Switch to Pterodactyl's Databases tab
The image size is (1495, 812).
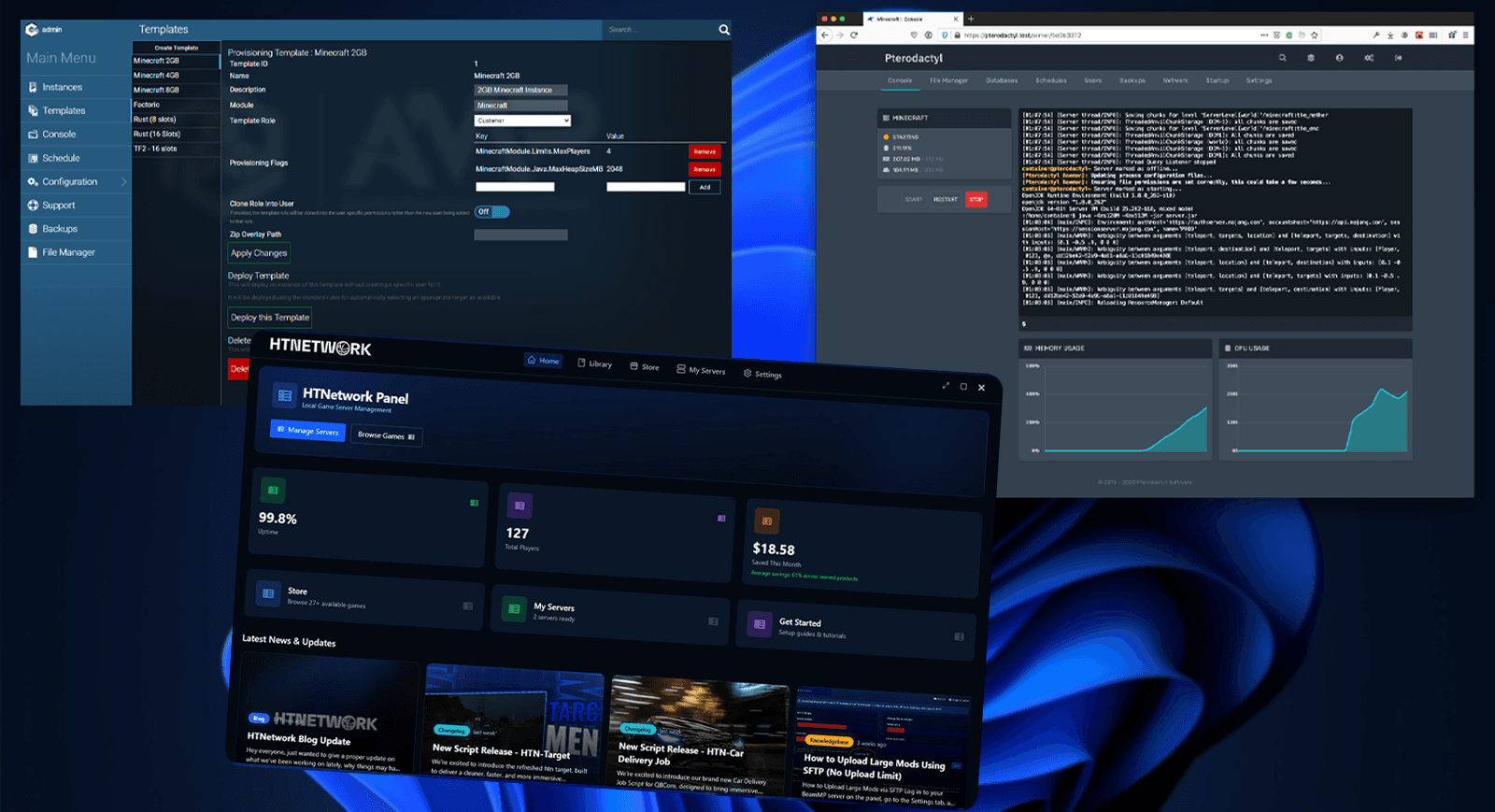tap(1002, 80)
